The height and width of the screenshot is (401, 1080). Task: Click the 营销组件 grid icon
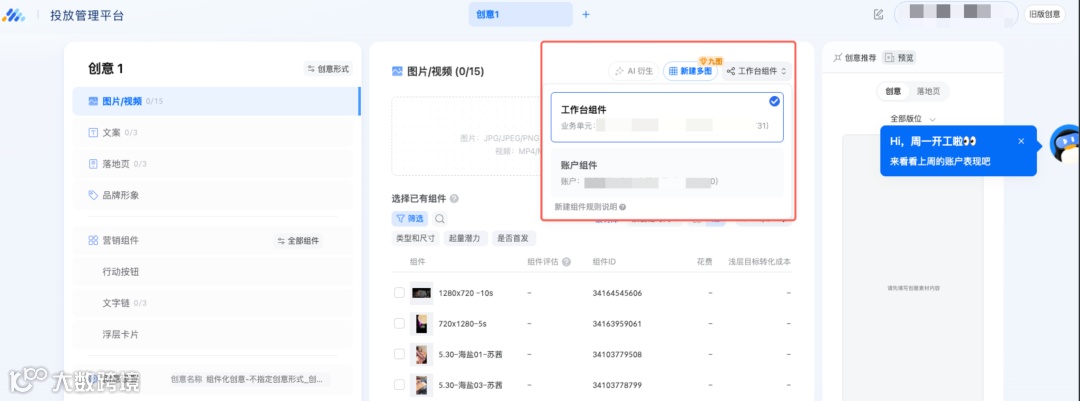pos(93,240)
